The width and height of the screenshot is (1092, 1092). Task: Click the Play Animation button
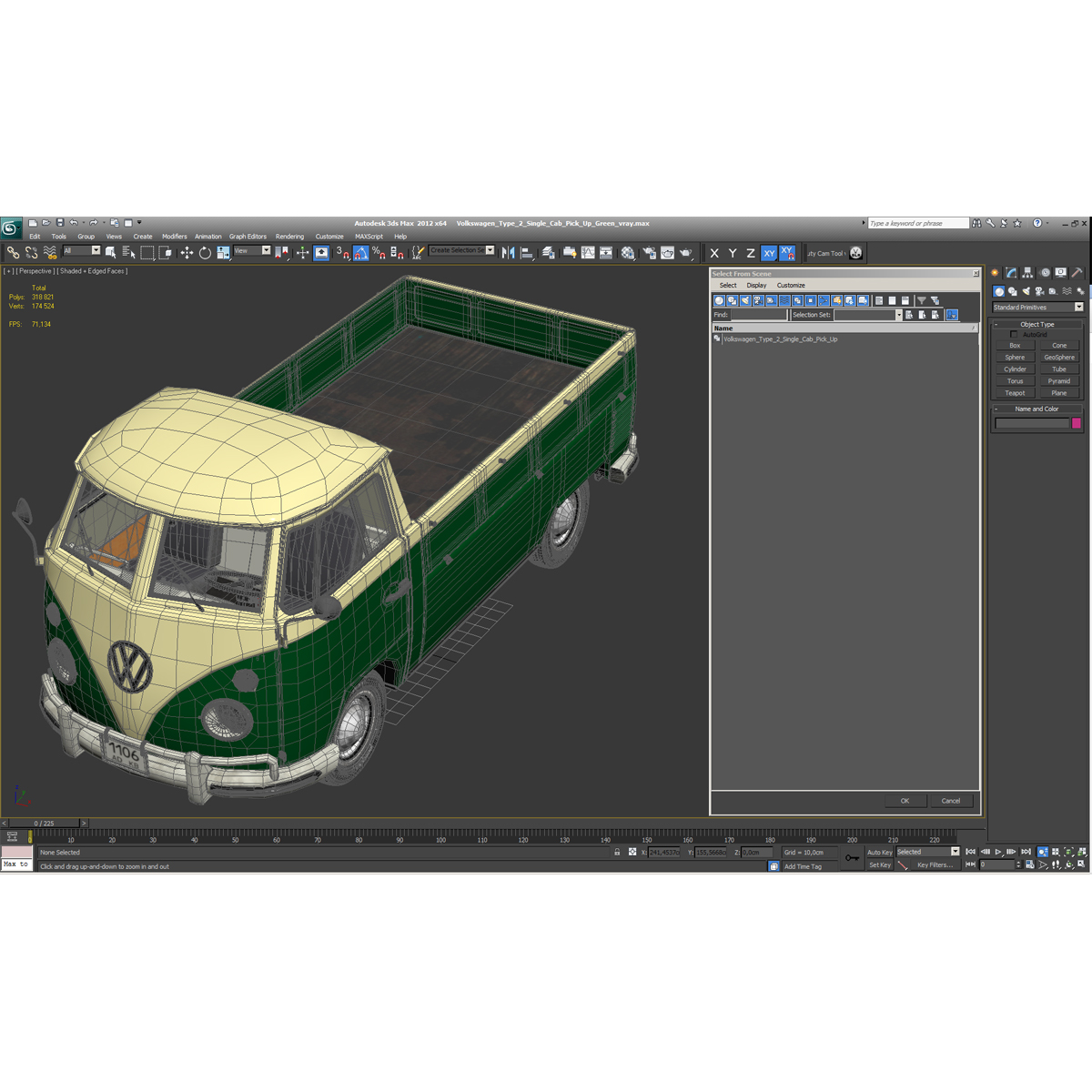click(998, 852)
